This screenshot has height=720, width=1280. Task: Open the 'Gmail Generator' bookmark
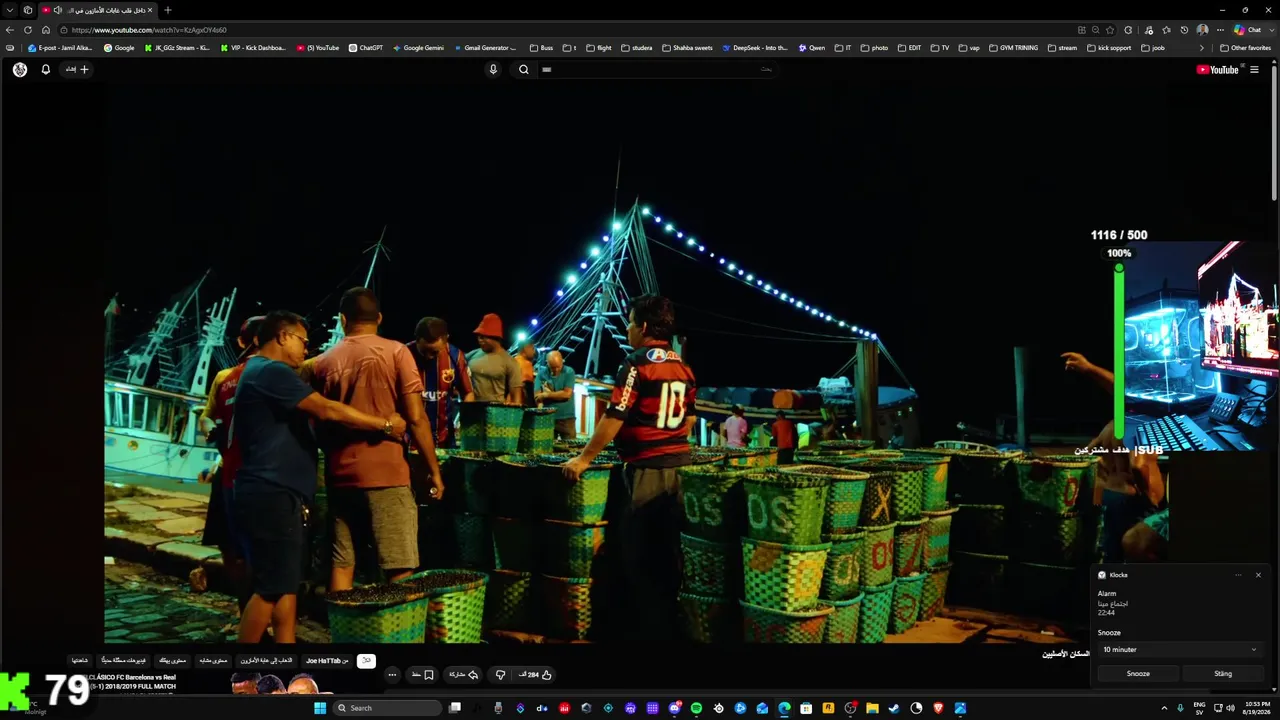485,48
